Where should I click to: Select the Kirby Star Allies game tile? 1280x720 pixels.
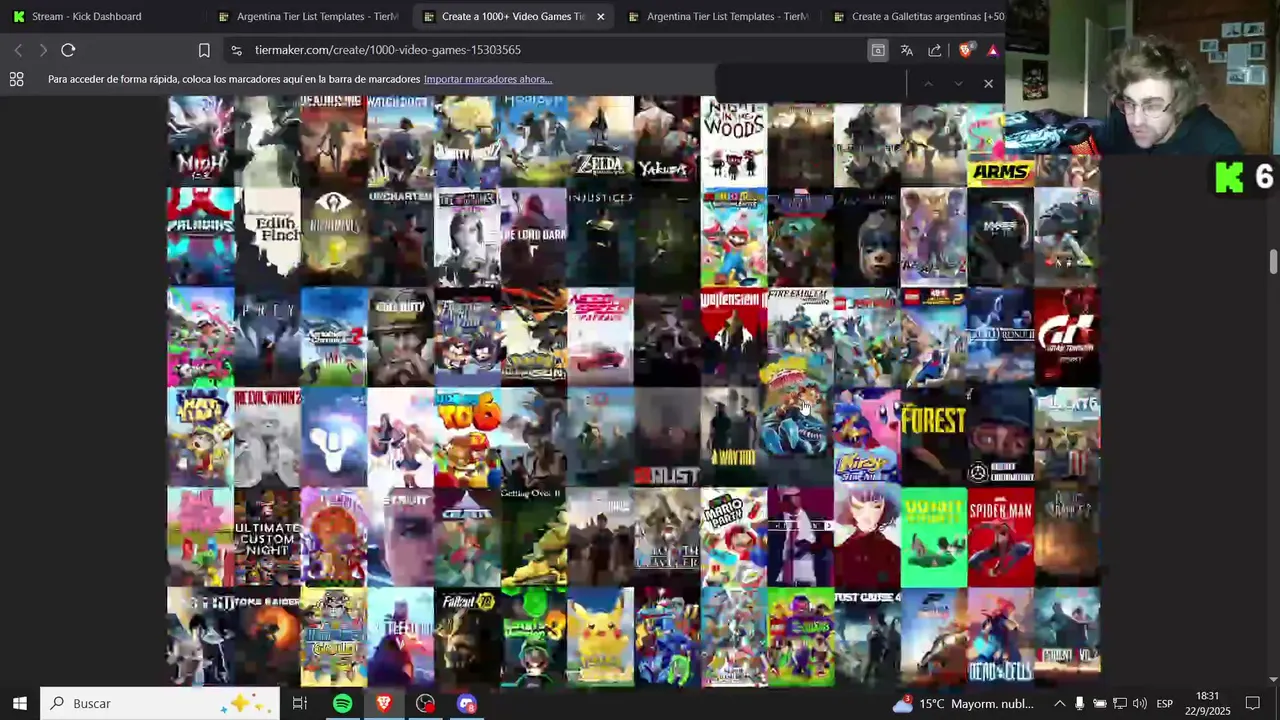pyautogui.click(x=867, y=436)
